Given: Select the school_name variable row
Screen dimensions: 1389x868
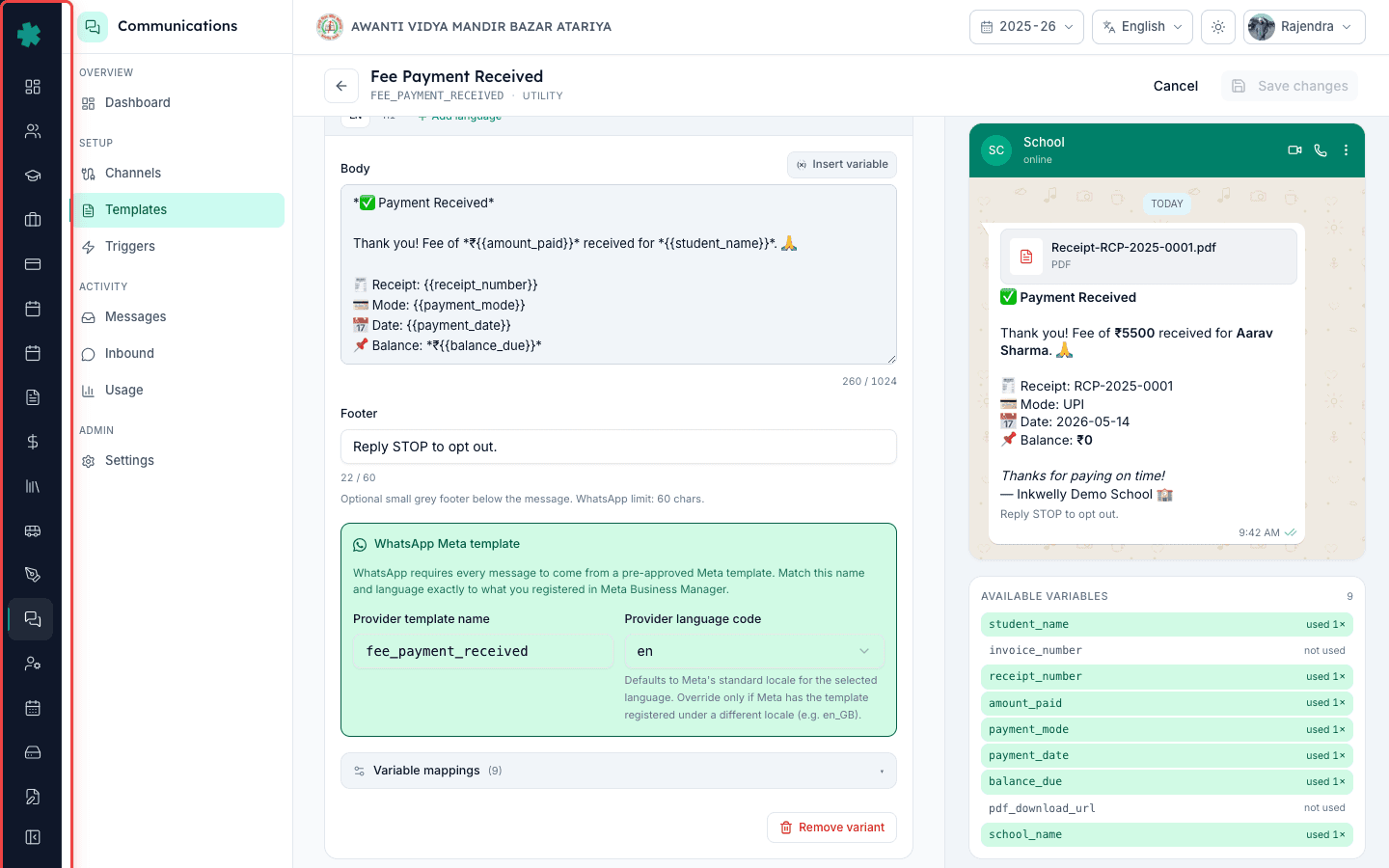Looking at the screenshot, I should (1167, 834).
